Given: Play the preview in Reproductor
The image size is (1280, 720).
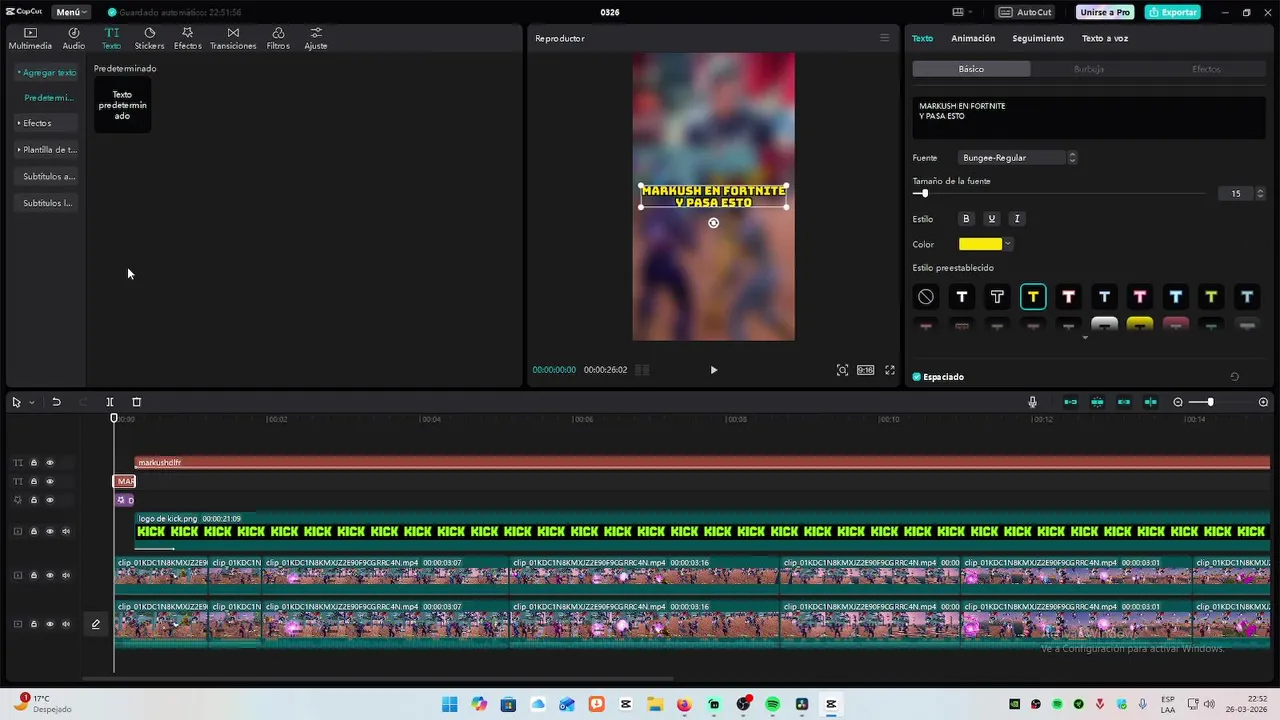Looking at the screenshot, I should click(x=713, y=370).
